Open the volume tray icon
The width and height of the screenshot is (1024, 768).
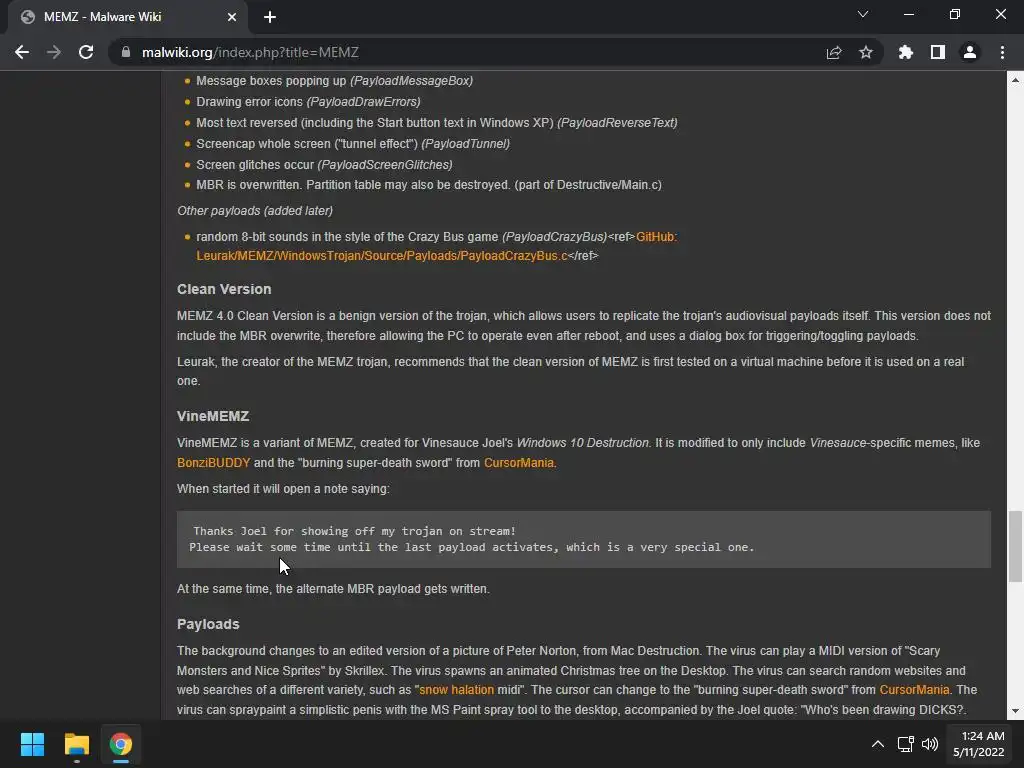point(929,744)
